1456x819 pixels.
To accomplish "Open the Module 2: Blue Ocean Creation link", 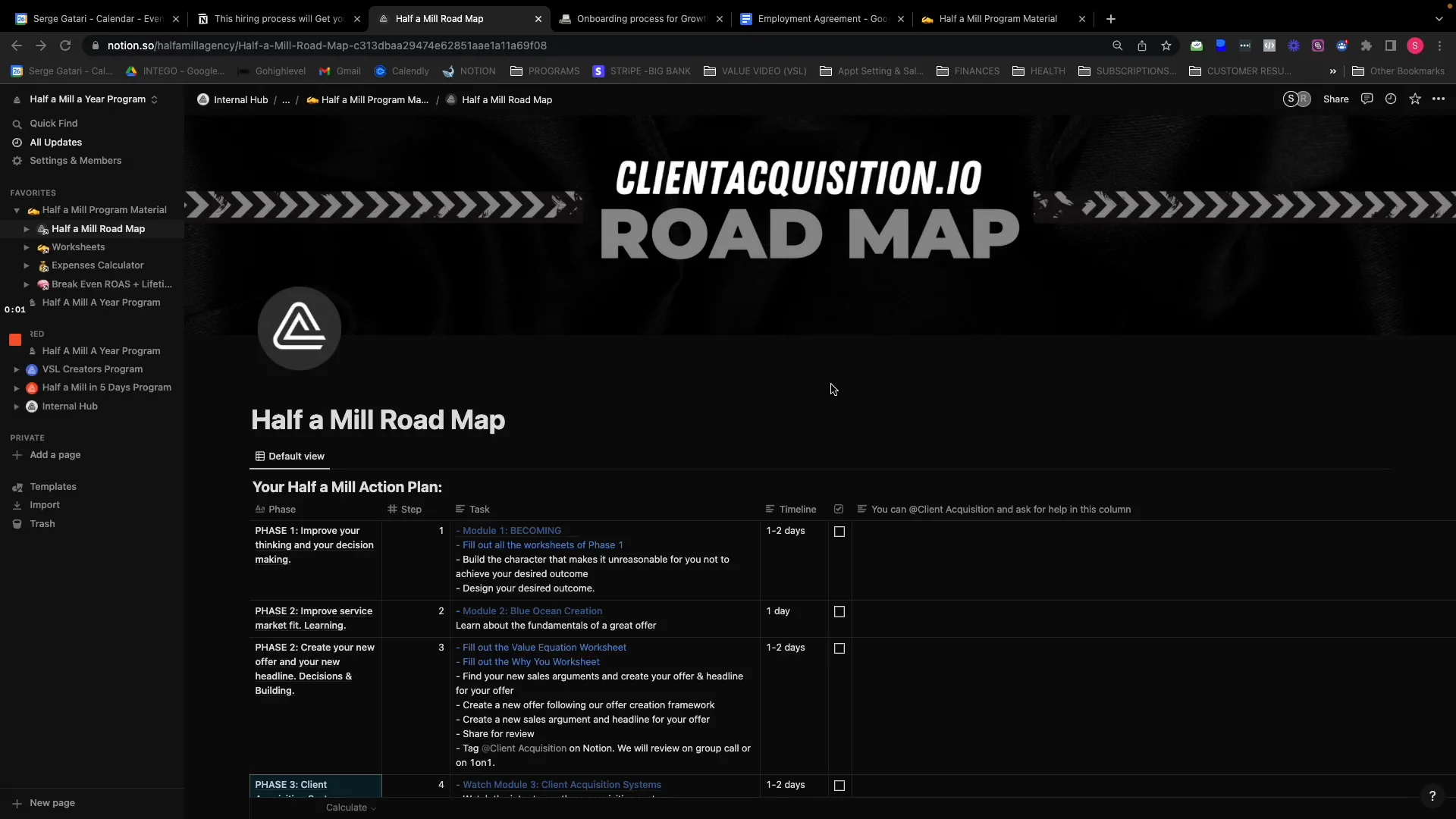I will (531, 610).
